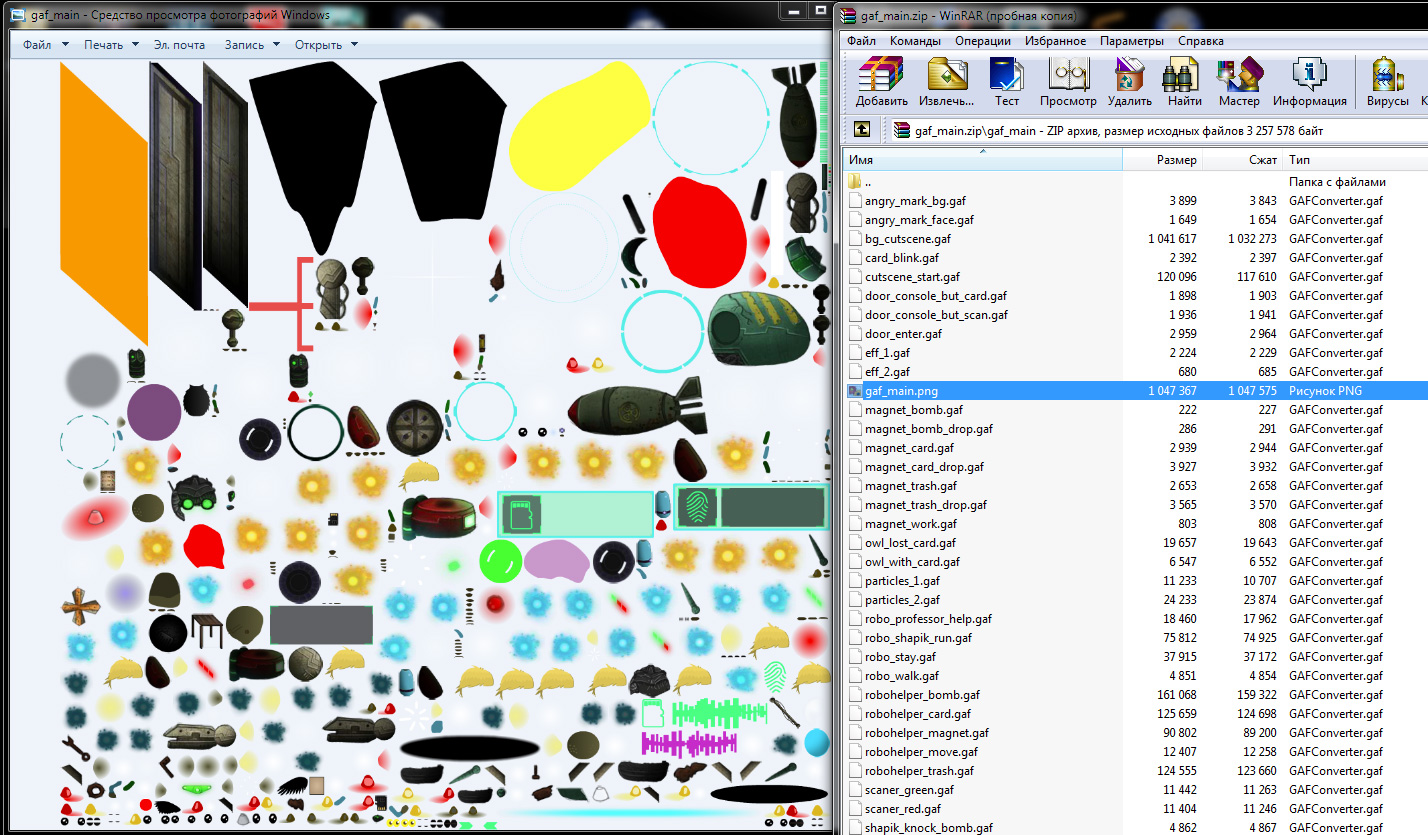The image size is (1428, 835).
Task: Go up one folder using the arrow button
Action: pyautogui.click(x=861, y=130)
